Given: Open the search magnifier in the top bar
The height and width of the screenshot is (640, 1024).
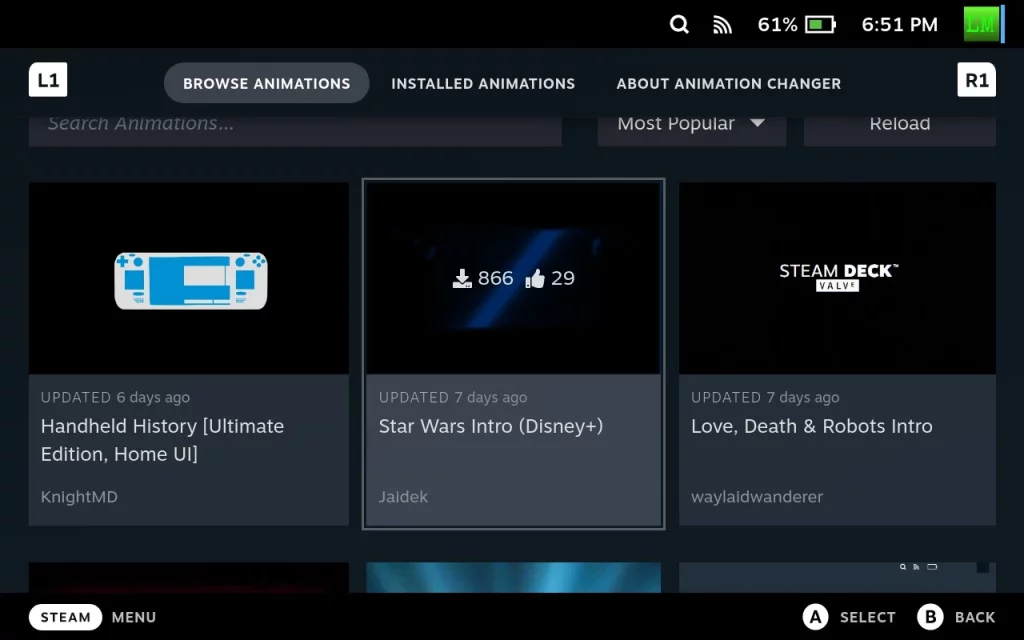Looking at the screenshot, I should click(x=679, y=25).
